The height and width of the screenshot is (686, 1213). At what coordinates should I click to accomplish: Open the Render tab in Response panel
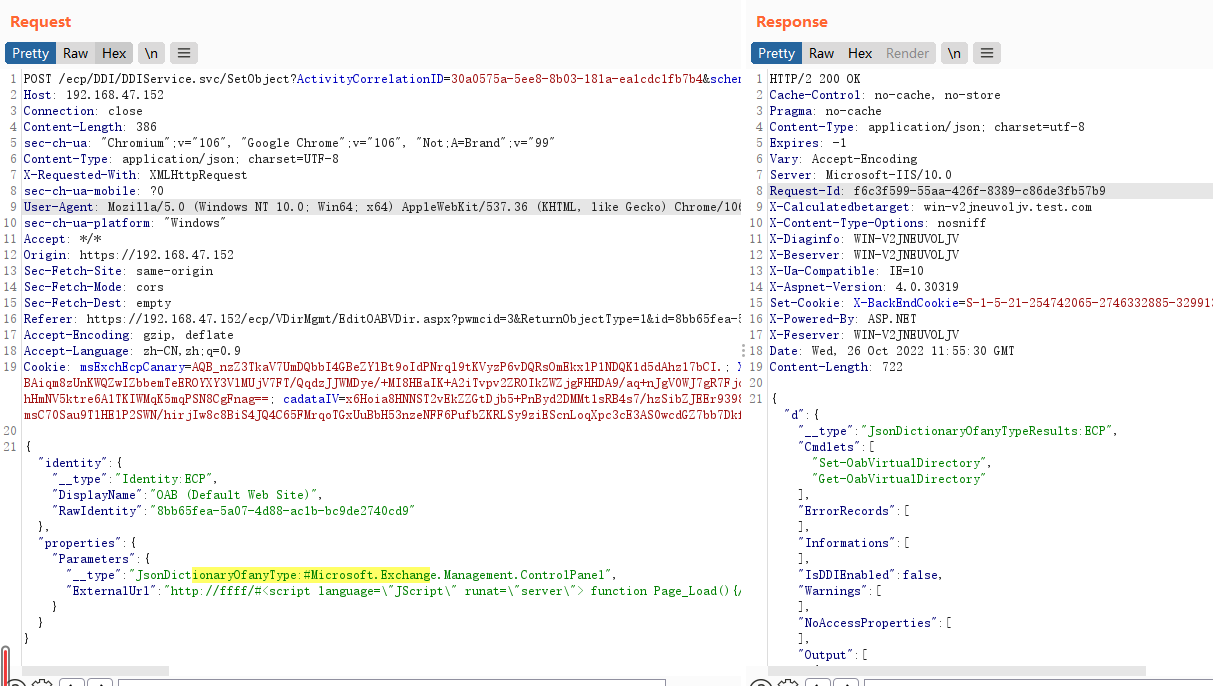pos(908,53)
